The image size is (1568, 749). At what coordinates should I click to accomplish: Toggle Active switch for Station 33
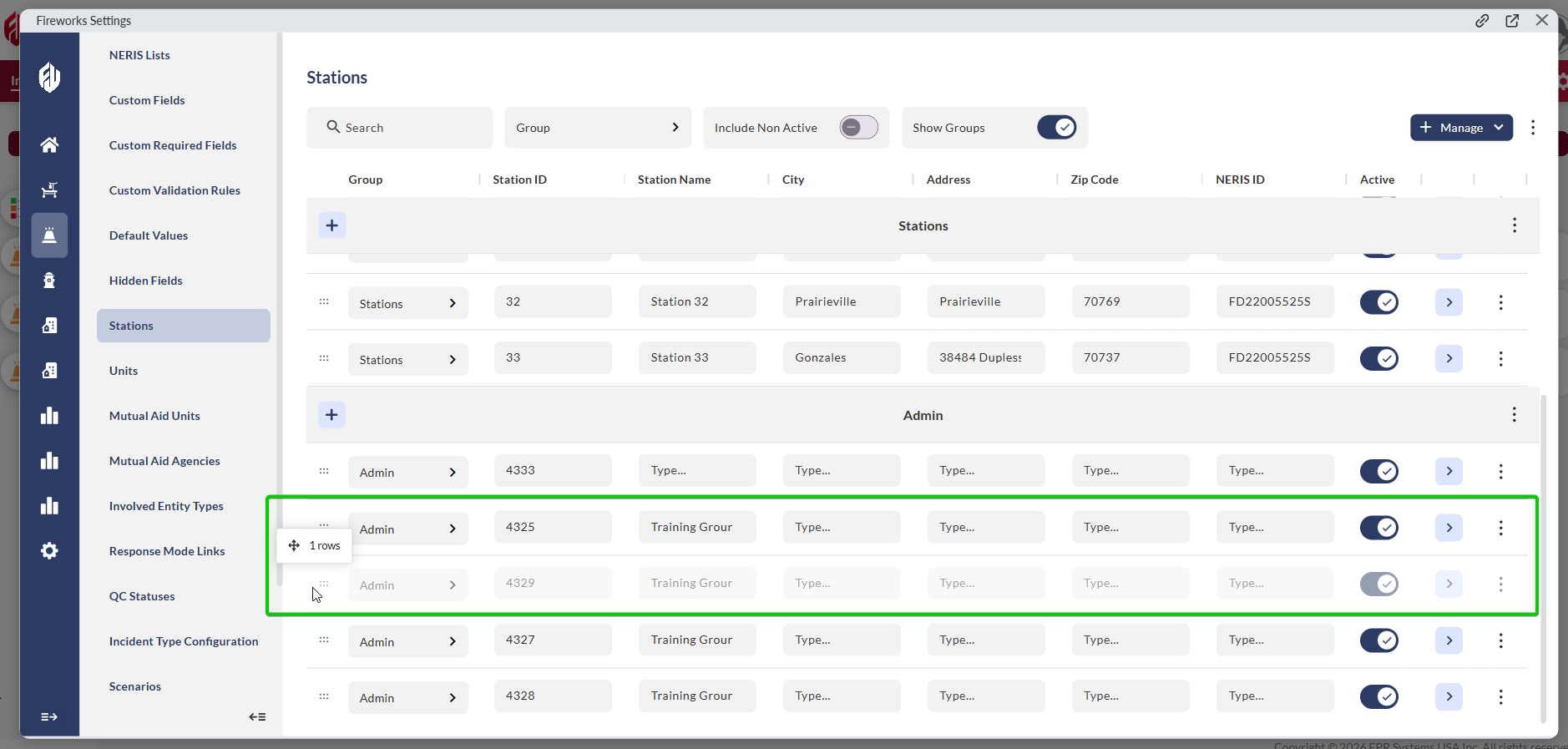pyautogui.click(x=1378, y=358)
